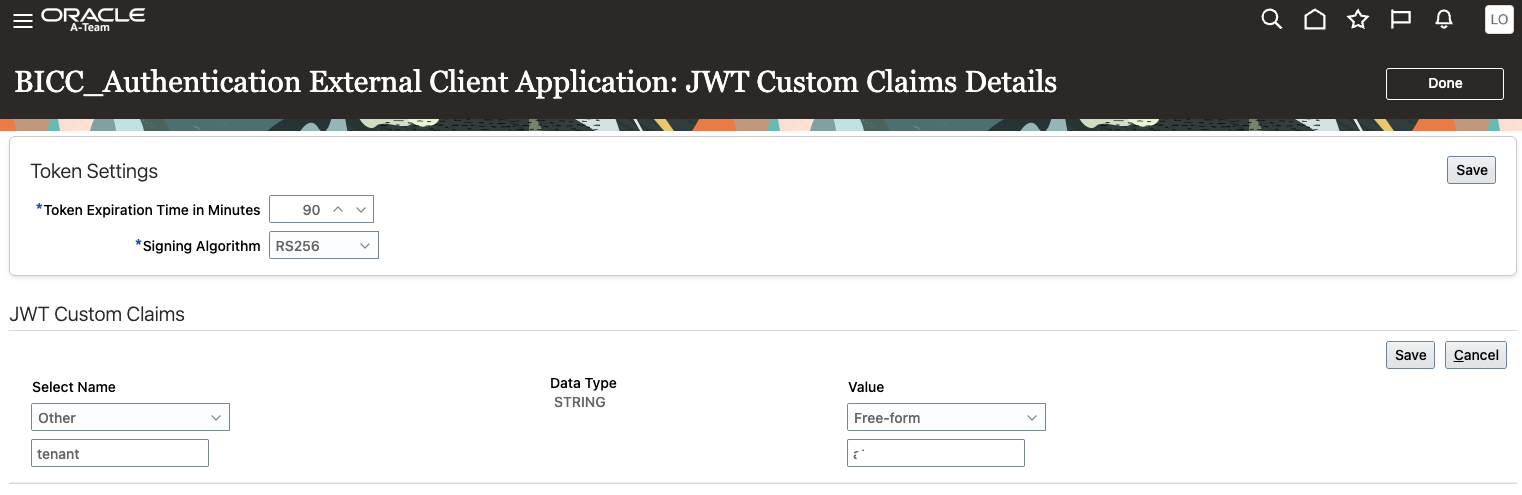Cancel the JWT Custom Claims edit

click(1475, 355)
